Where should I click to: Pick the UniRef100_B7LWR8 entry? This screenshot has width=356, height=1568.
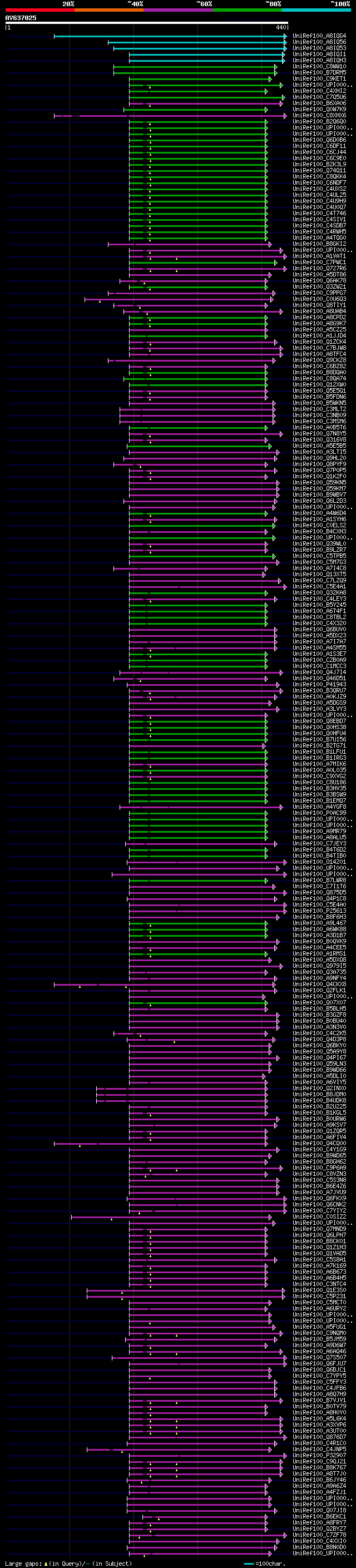(319, 880)
